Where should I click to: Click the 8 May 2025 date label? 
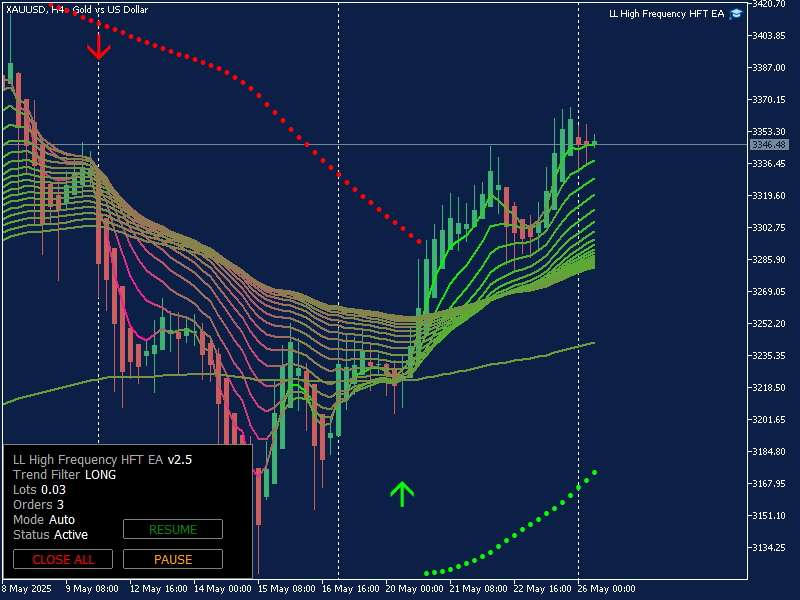coord(27,588)
